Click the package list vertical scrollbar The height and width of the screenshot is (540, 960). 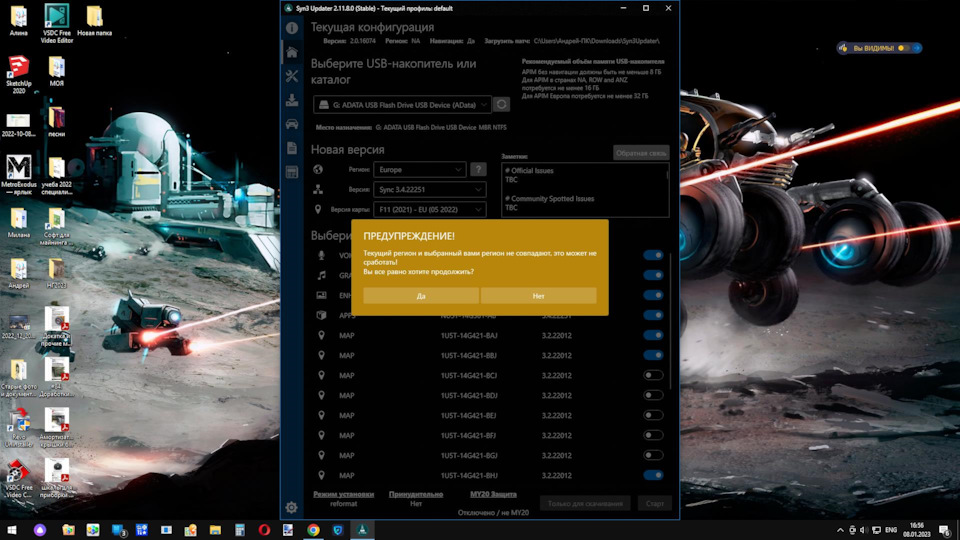pos(671,321)
